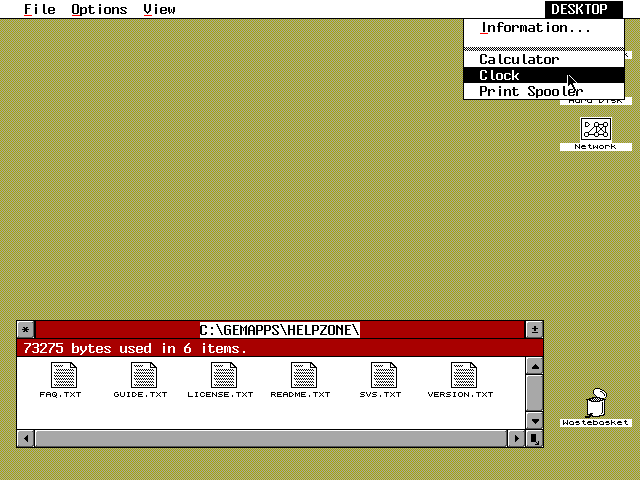
Task: Open the View menu
Action: (x=160, y=9)
